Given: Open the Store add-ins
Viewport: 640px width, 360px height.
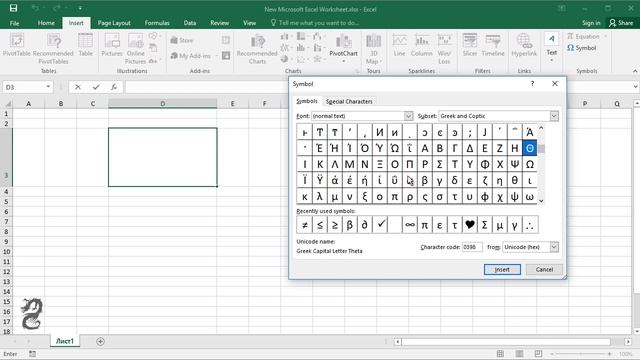Looking at the screenshot, I should 182,40.
